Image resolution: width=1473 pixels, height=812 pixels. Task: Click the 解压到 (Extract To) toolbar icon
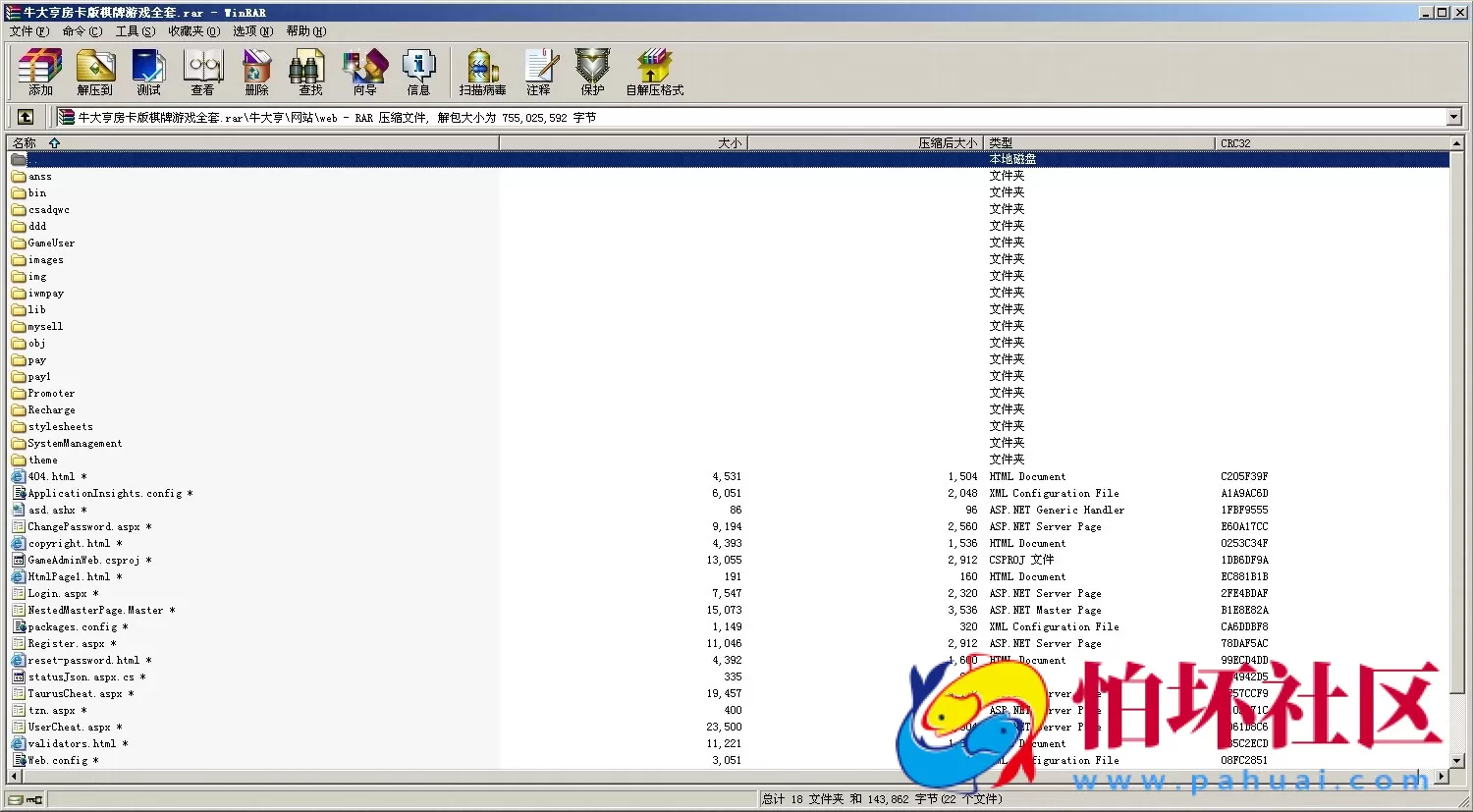point(94,72)
